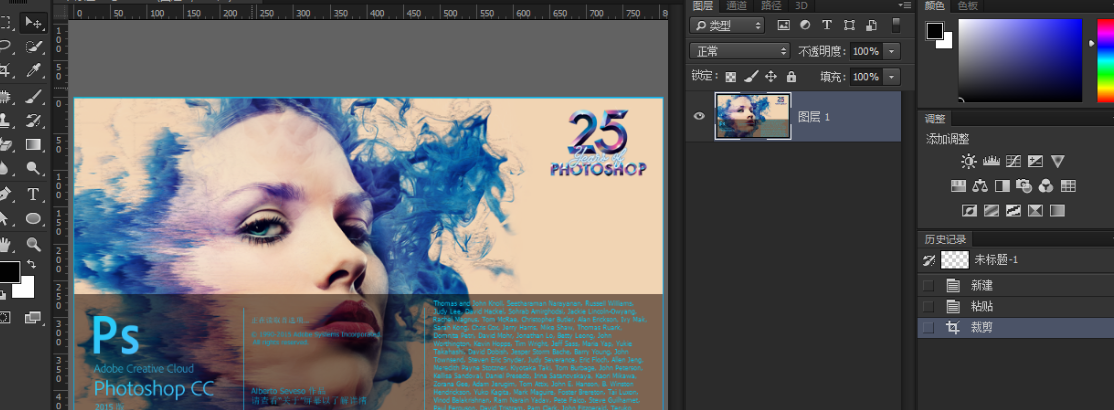Hide 图层 1 with eye icon
Screen dimensions: 1114x410
click(699, 115)
